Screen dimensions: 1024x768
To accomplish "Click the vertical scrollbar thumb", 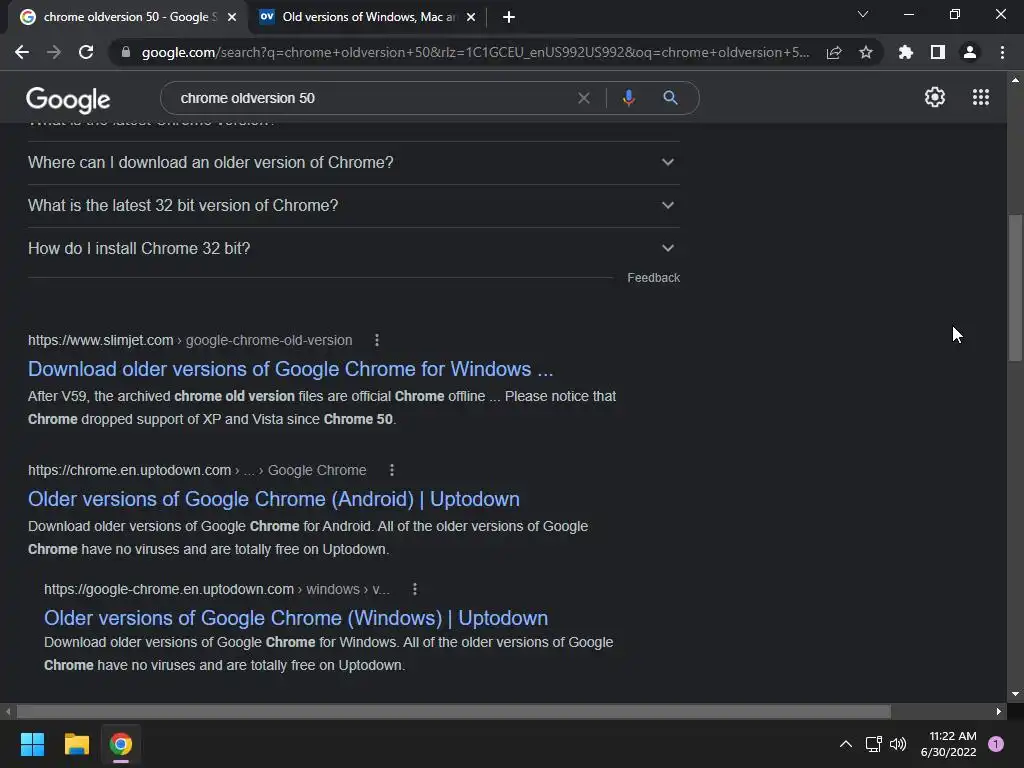I will [1015, 287].
